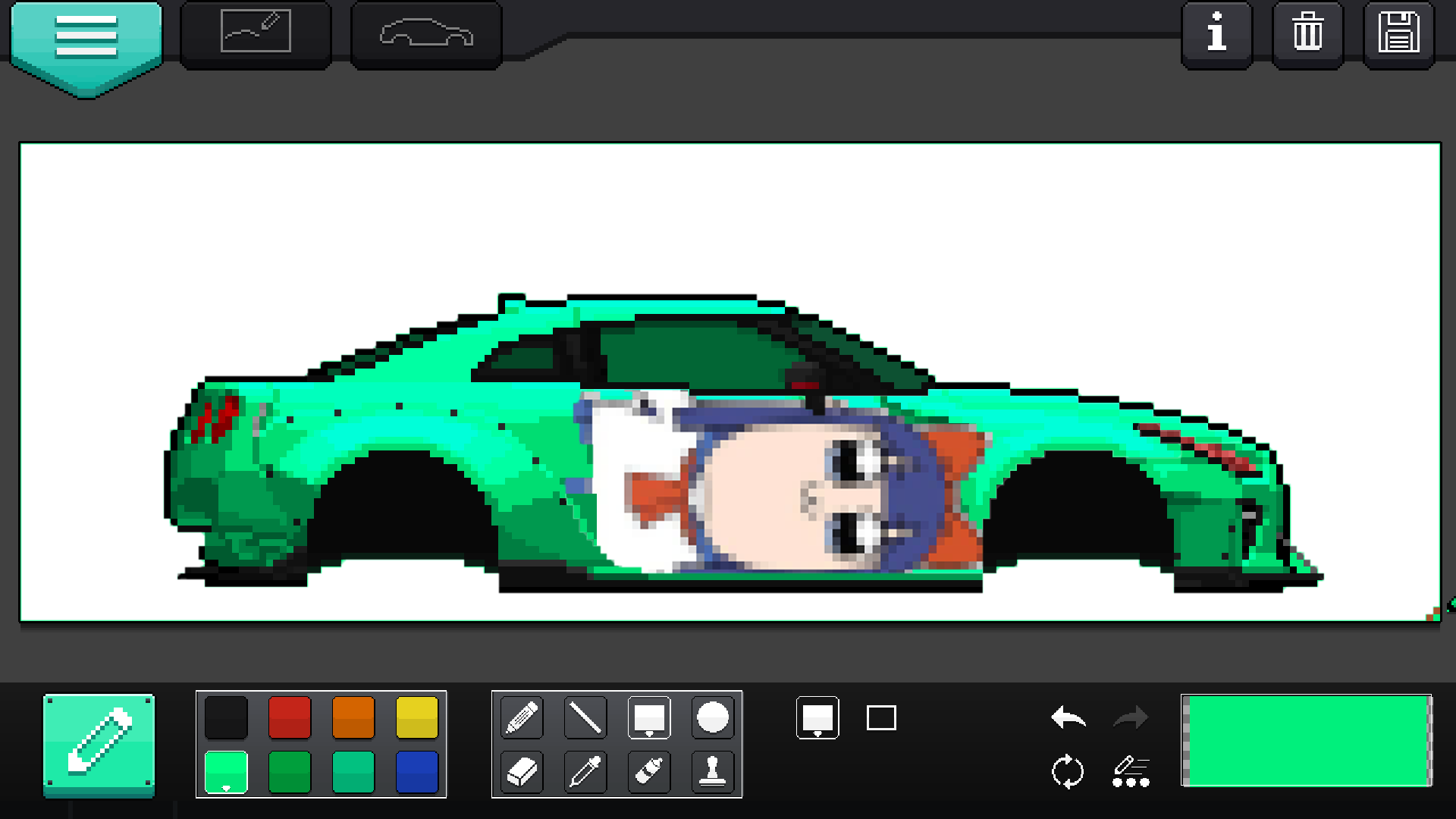Image resolution: width=1456 pixels, height=819 pixels.
Task: Select the eyedropper color picker tool
Action: [585, 772]
